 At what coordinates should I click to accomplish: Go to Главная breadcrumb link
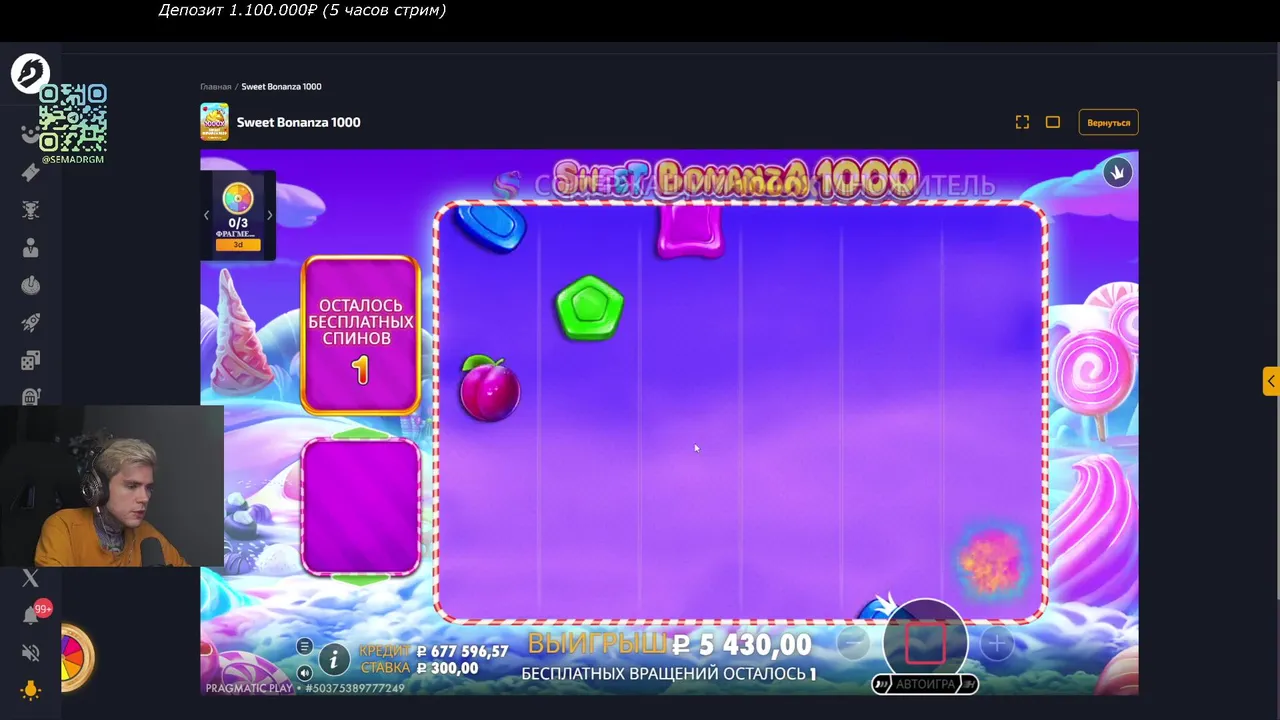coord(215,87)
